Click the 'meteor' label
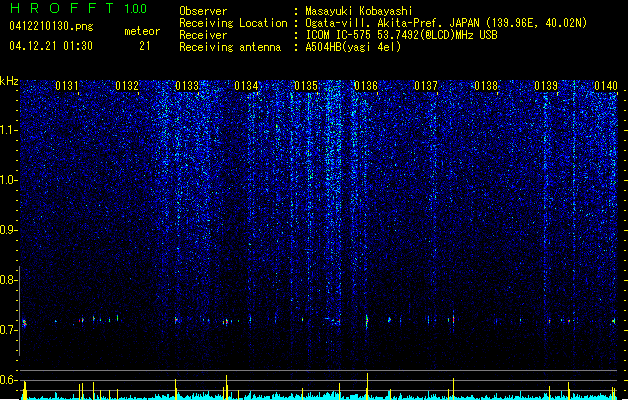The height and width of the screenshot is (400, 629). coord(142,31)
